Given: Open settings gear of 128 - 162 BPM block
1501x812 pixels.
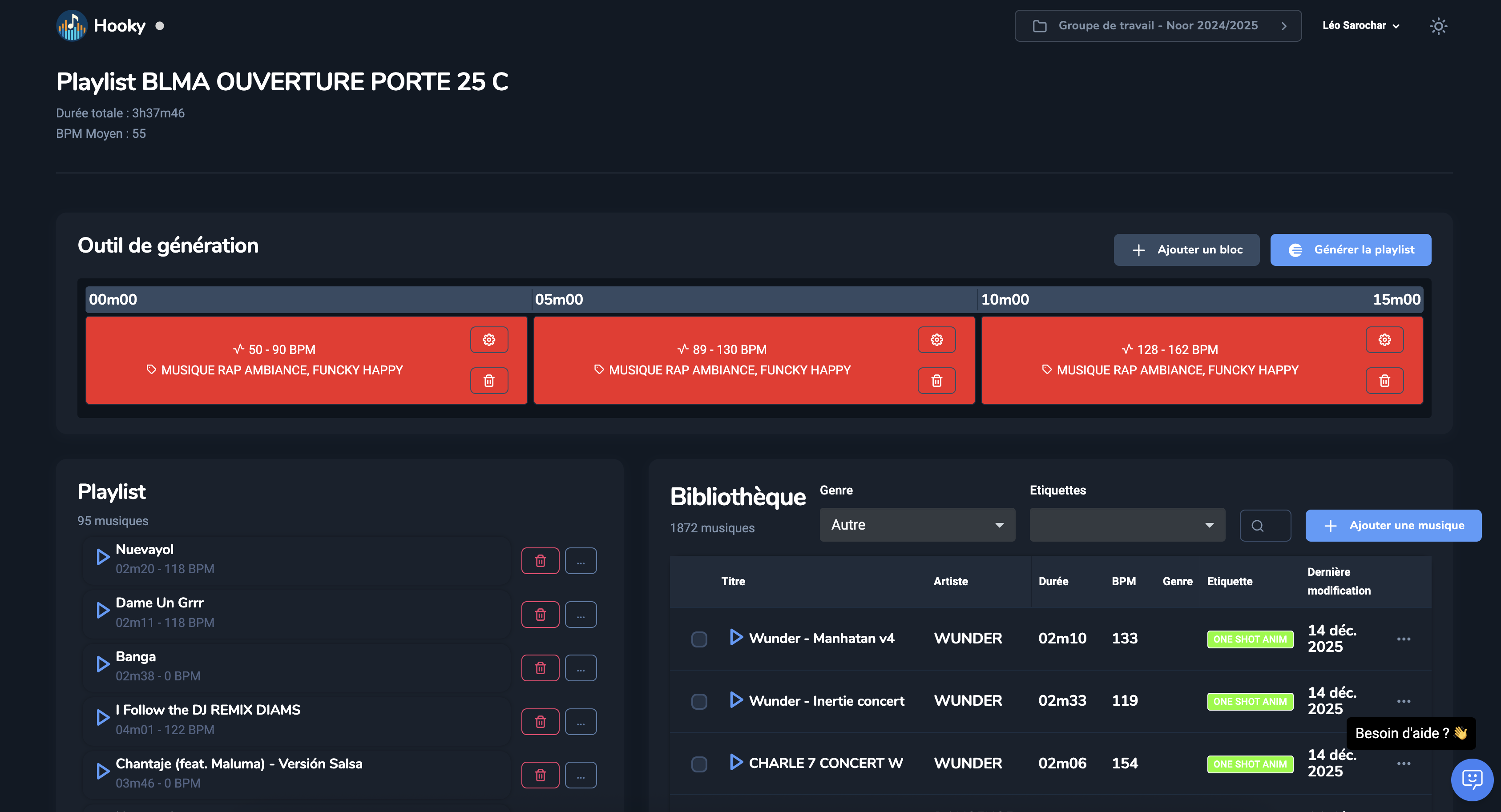Looking at the screenshot, I should coord(1384,340).
